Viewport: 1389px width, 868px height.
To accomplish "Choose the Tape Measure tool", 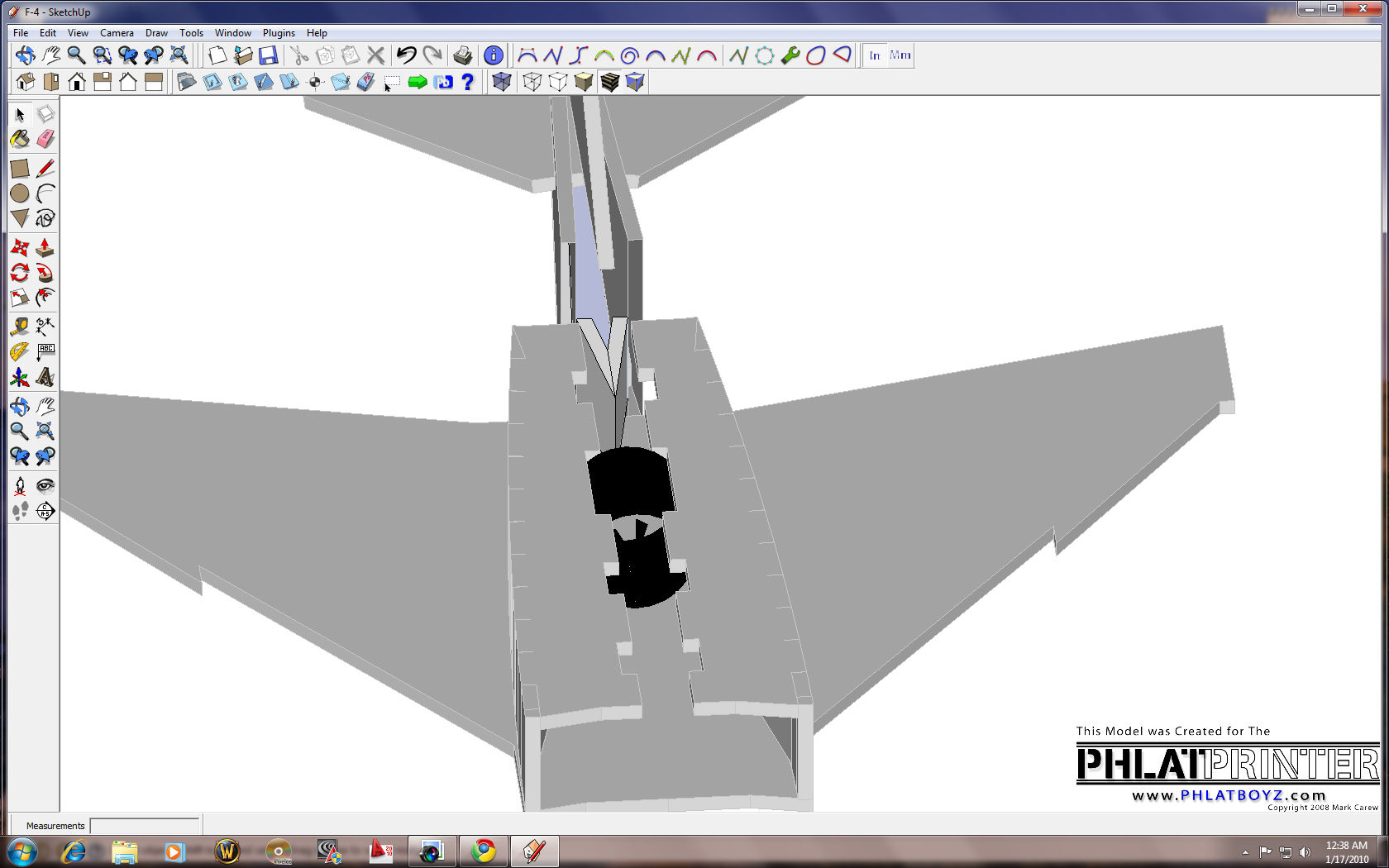I will (x=20, y=327).
